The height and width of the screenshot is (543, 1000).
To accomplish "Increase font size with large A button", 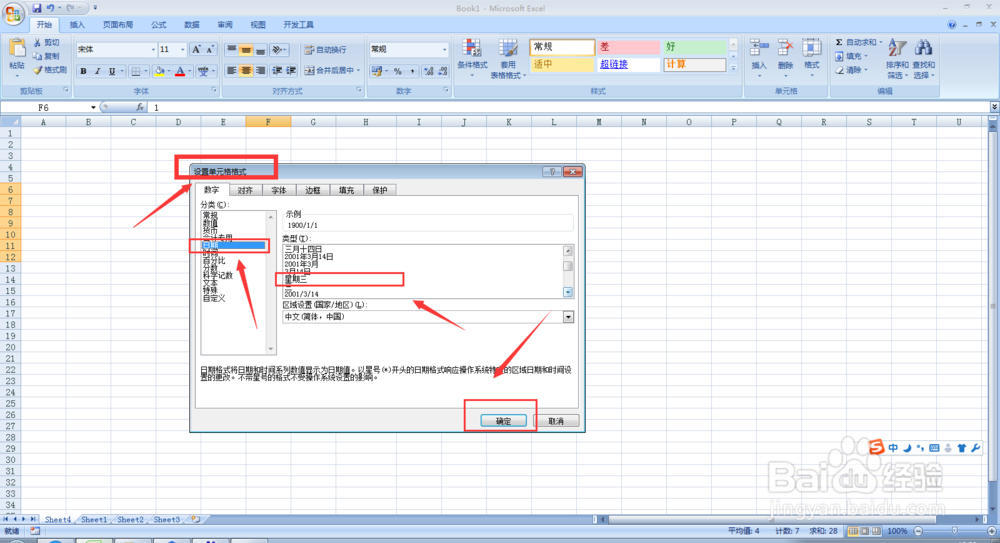I will [x=196, y=50].
